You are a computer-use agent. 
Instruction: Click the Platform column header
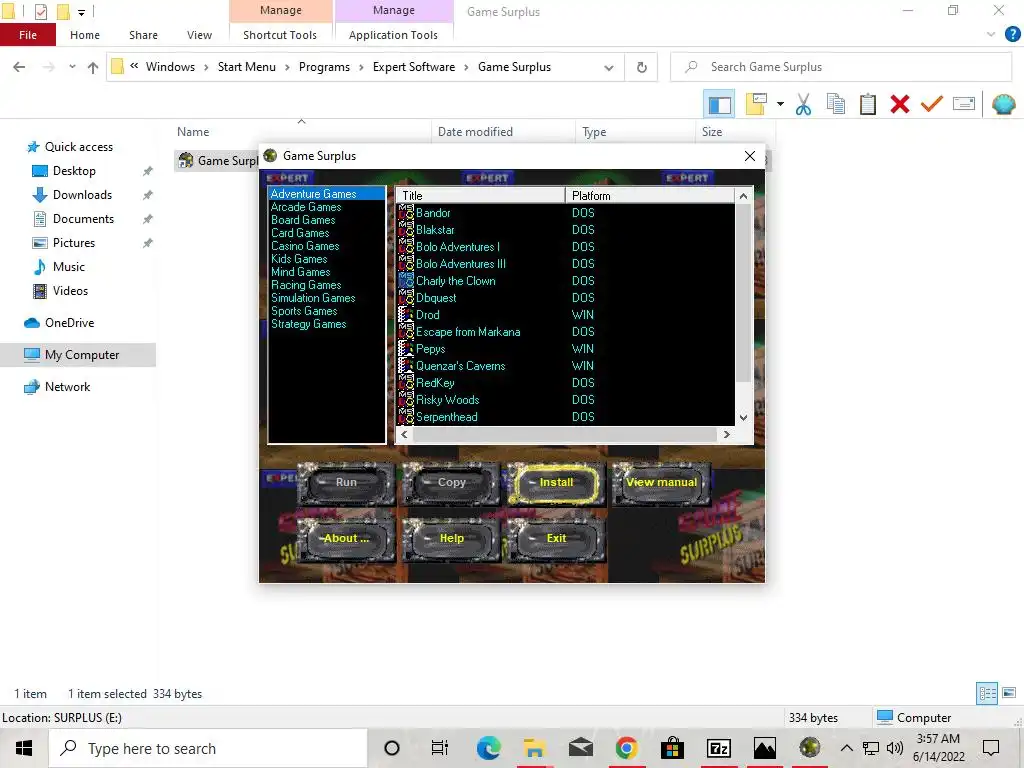[x=650, y=195]
